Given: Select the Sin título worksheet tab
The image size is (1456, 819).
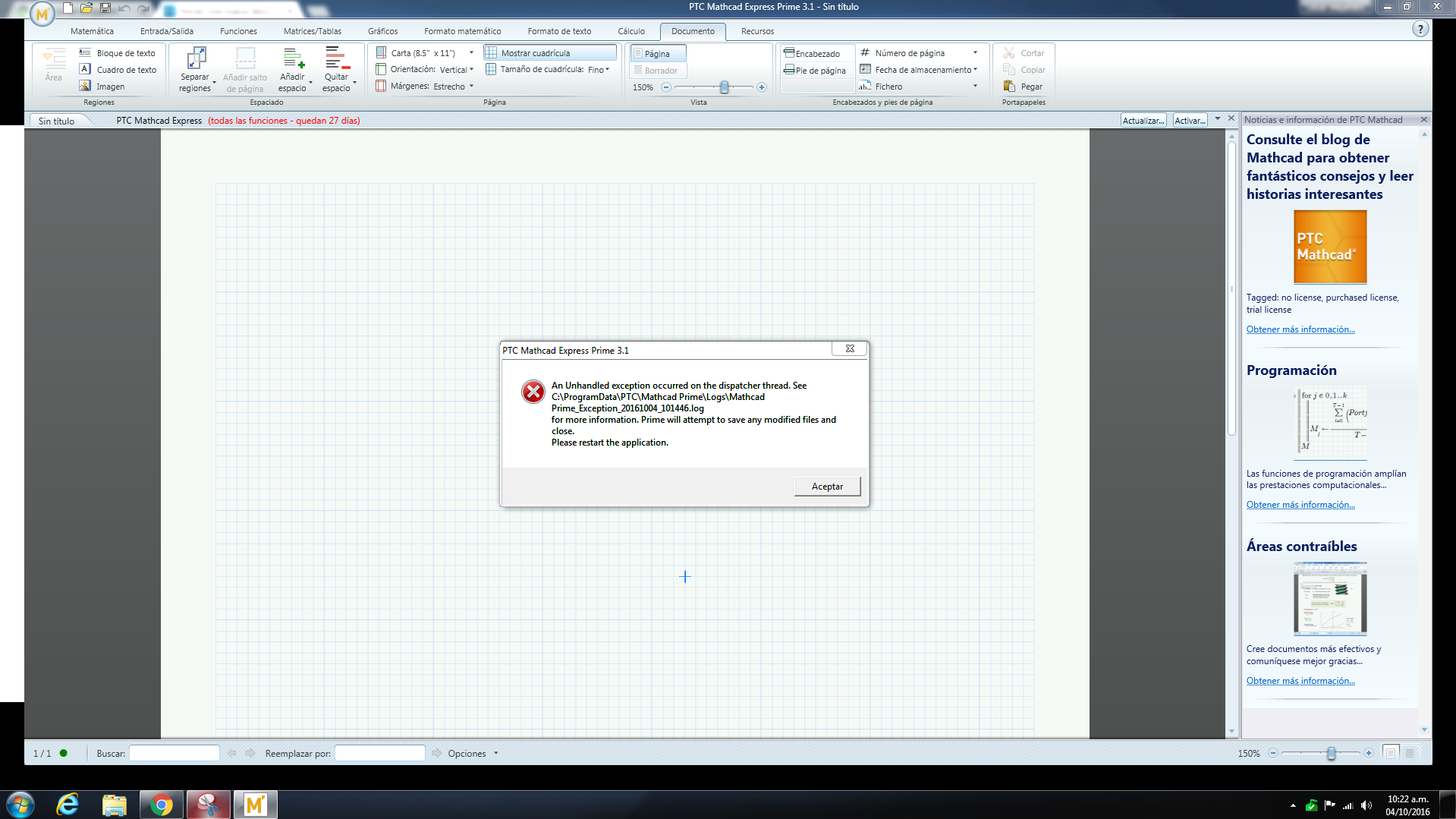Looking at the screenshot, I should tap(57, 121).
